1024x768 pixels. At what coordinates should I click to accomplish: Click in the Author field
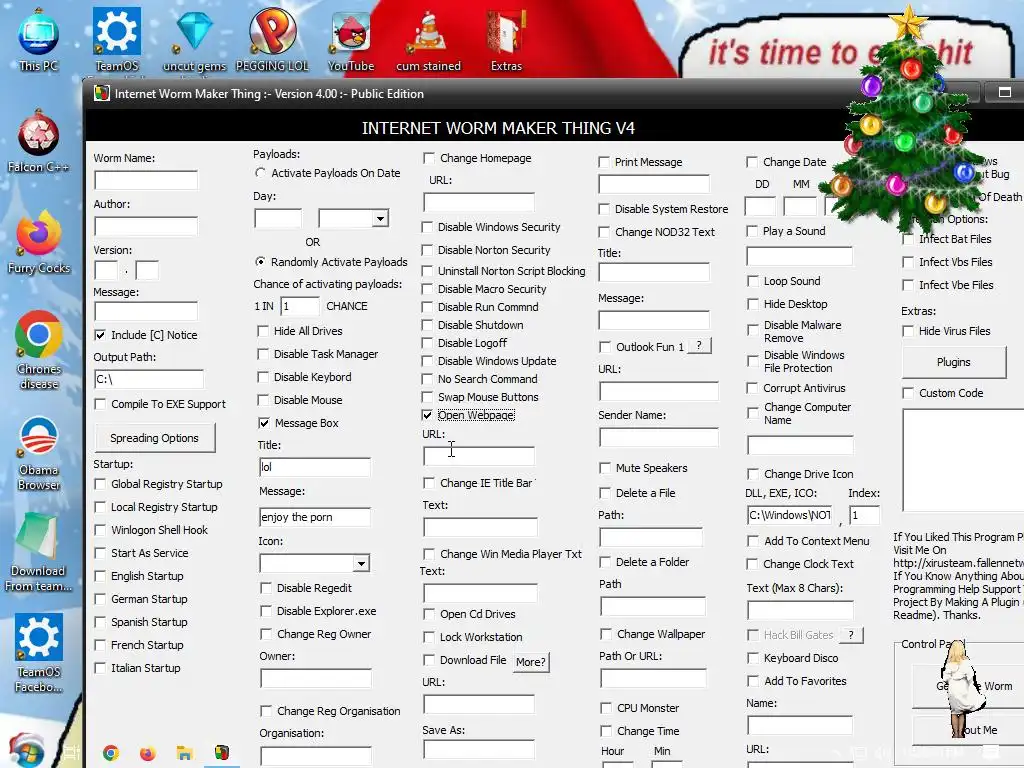click(x=146, y=227)
